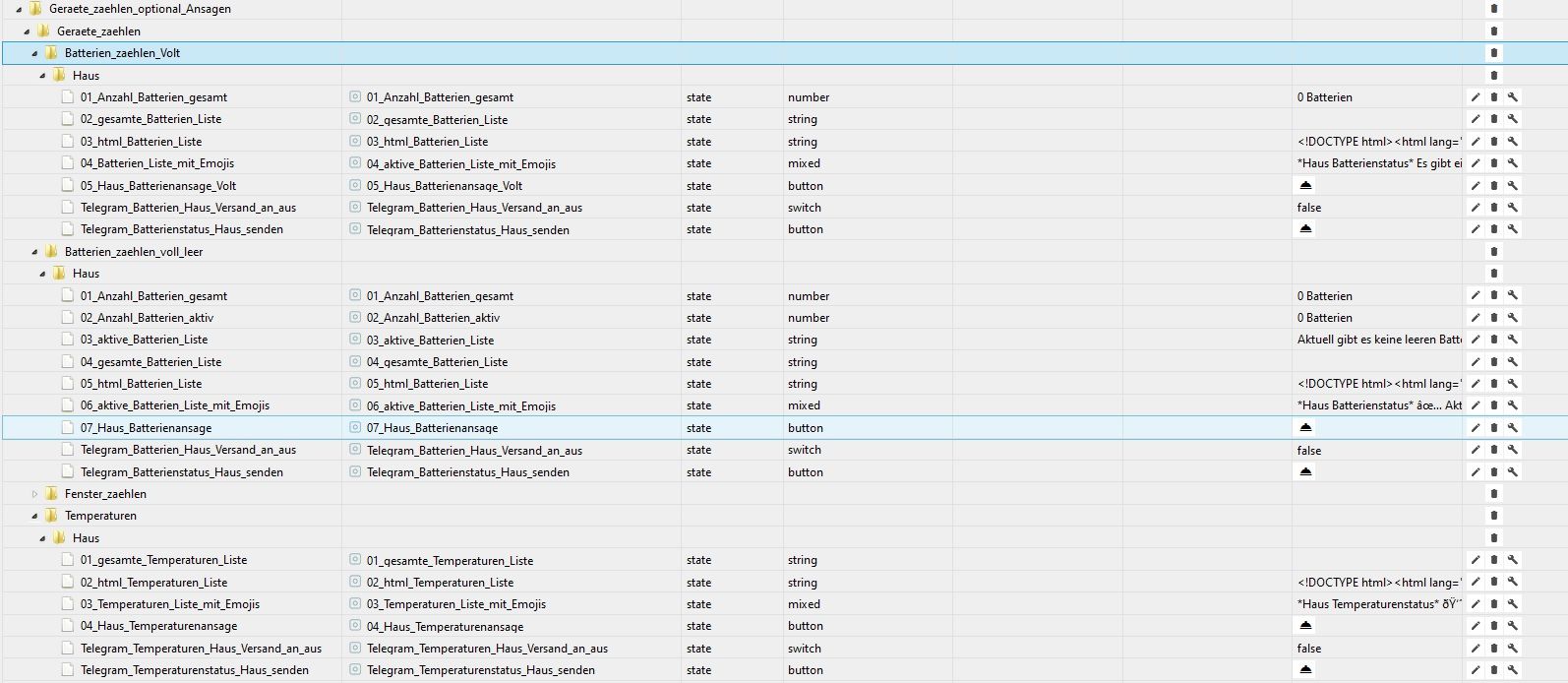Click DOCTYPE html value of 02_html_Temperaturen_Liste
Screen dimensions: 1568x683
1379,583
